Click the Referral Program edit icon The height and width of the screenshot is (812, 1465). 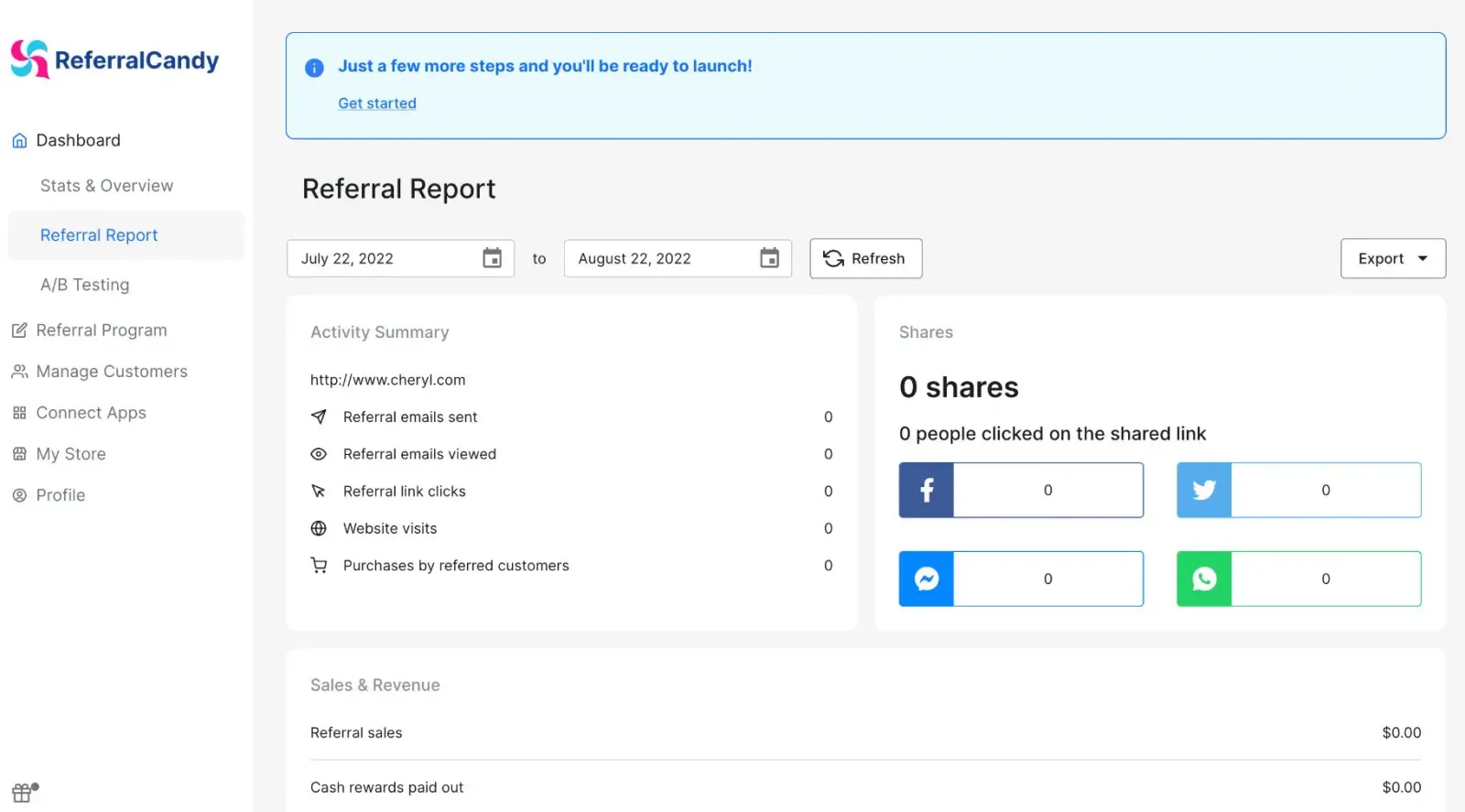19,330
